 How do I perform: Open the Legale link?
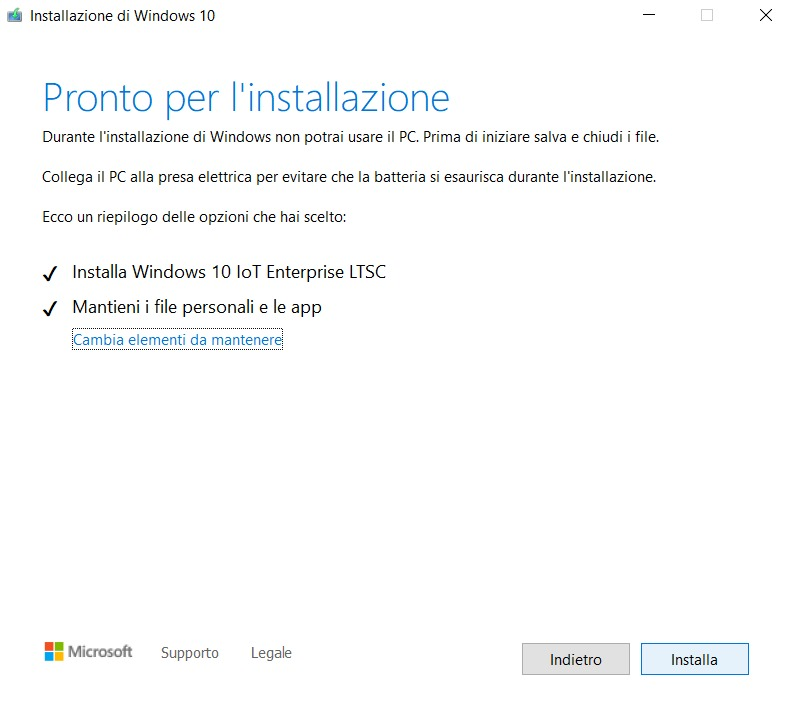[x=271, y=653]
